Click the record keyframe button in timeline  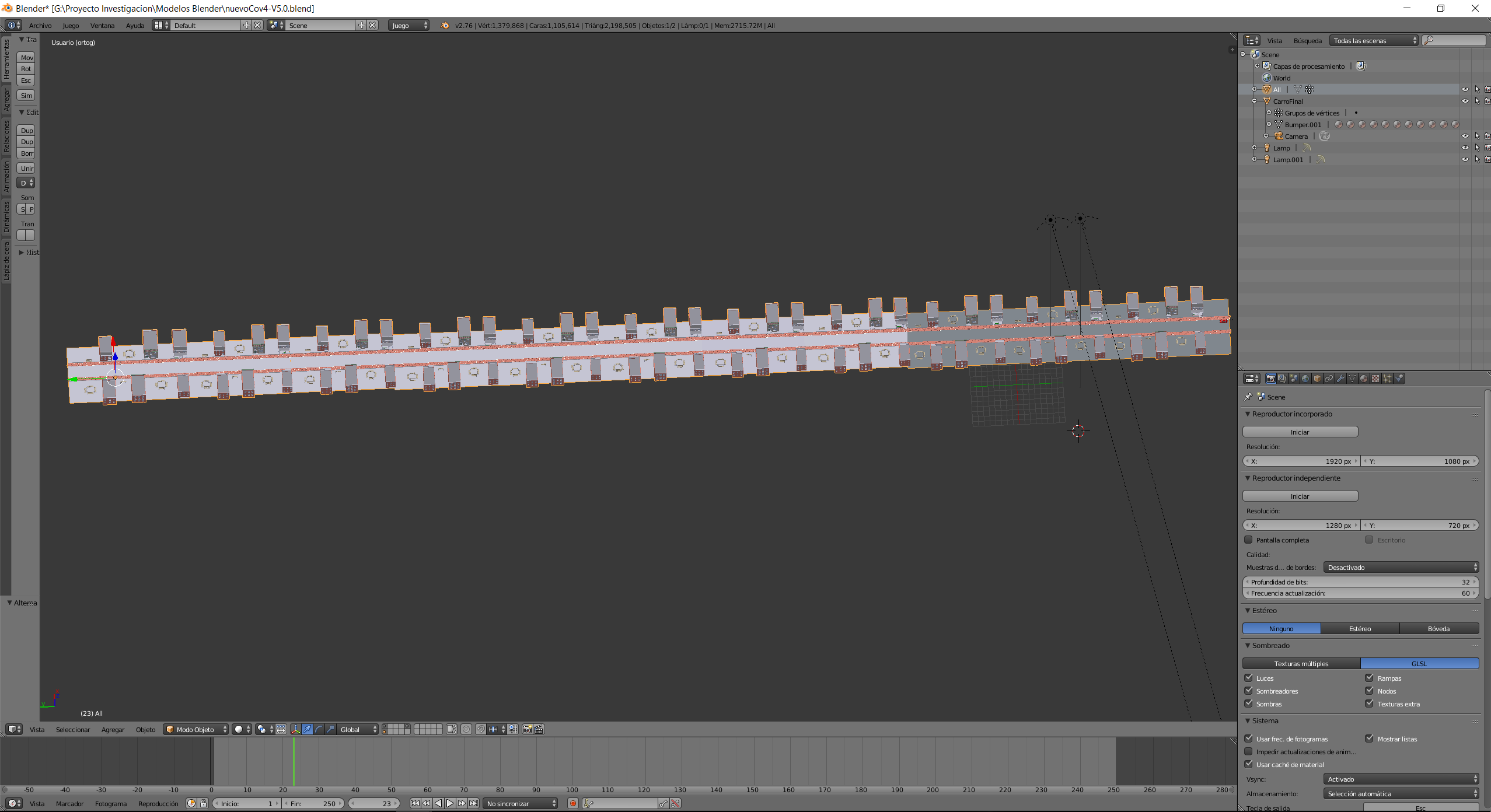coord(572,803)
